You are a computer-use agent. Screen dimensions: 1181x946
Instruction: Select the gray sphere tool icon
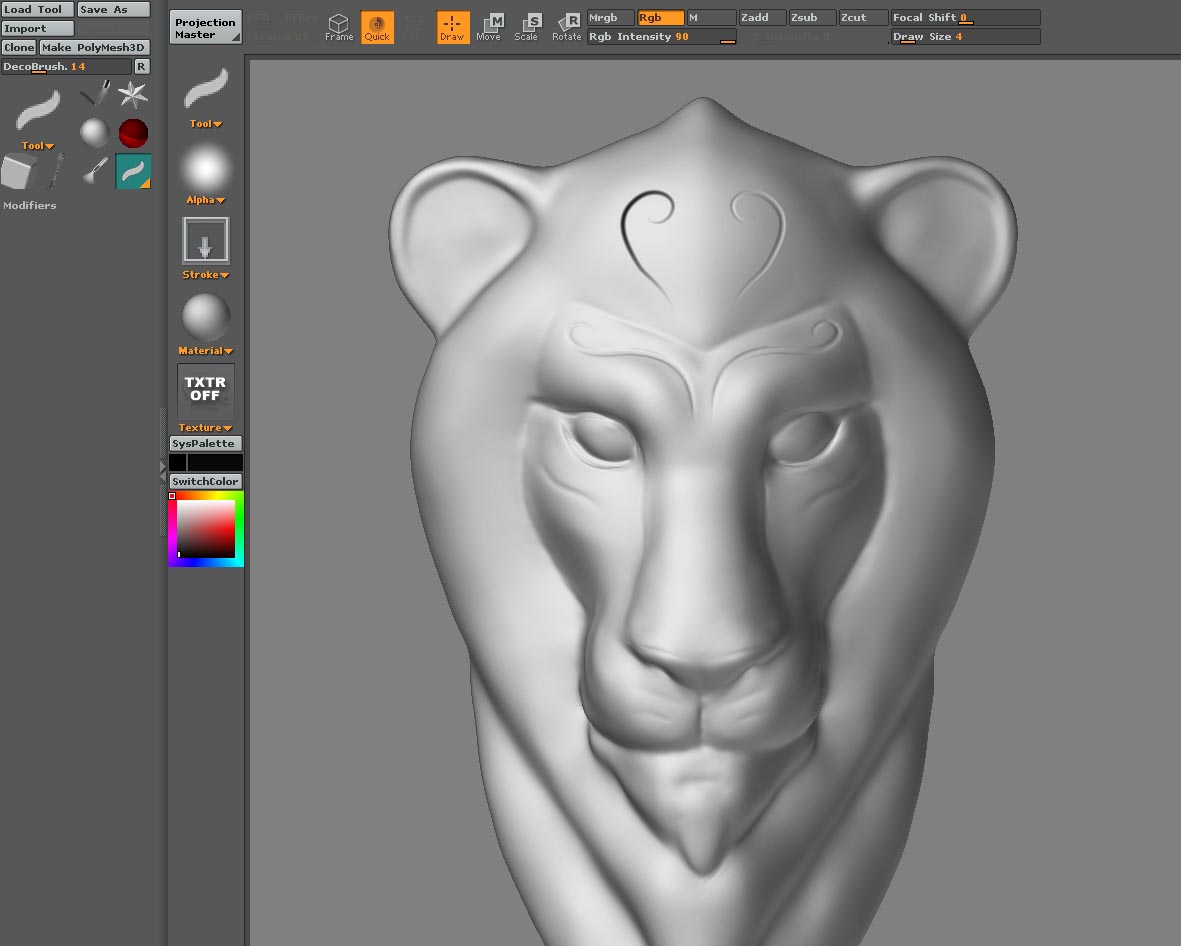click(x=95, y=133)
